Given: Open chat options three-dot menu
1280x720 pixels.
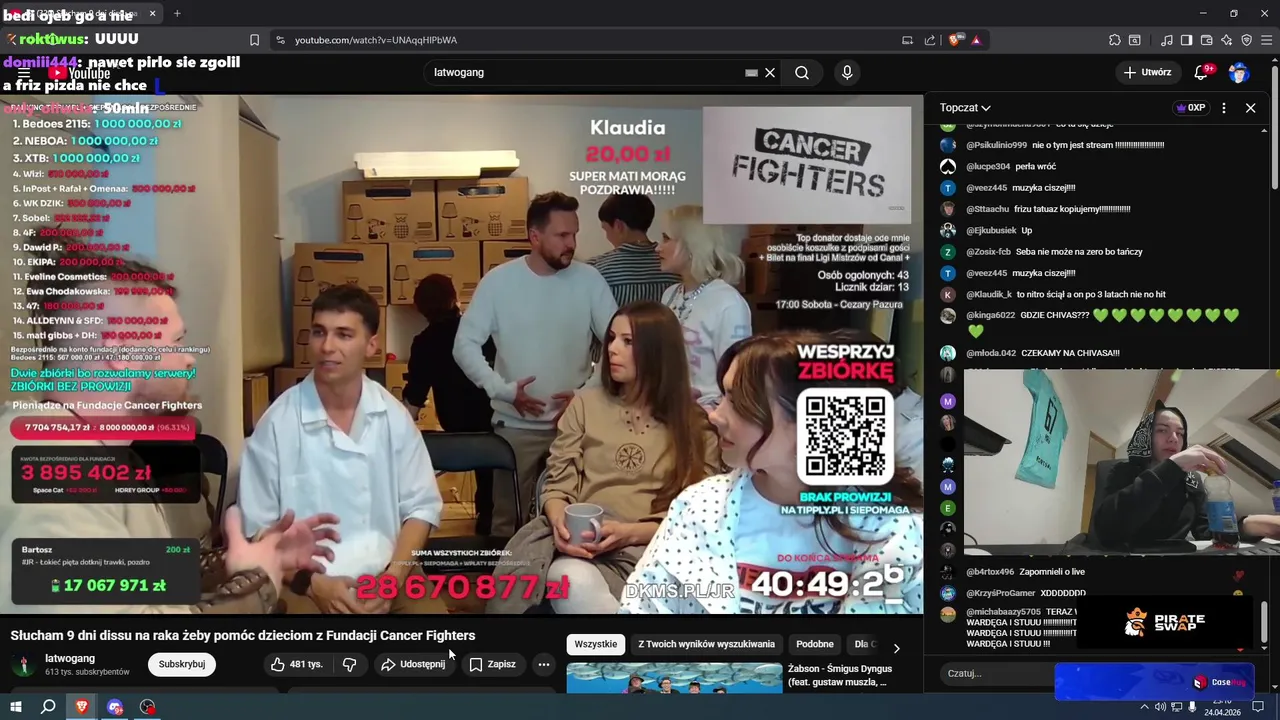Looking at the screenshot, I should 1224,108.
